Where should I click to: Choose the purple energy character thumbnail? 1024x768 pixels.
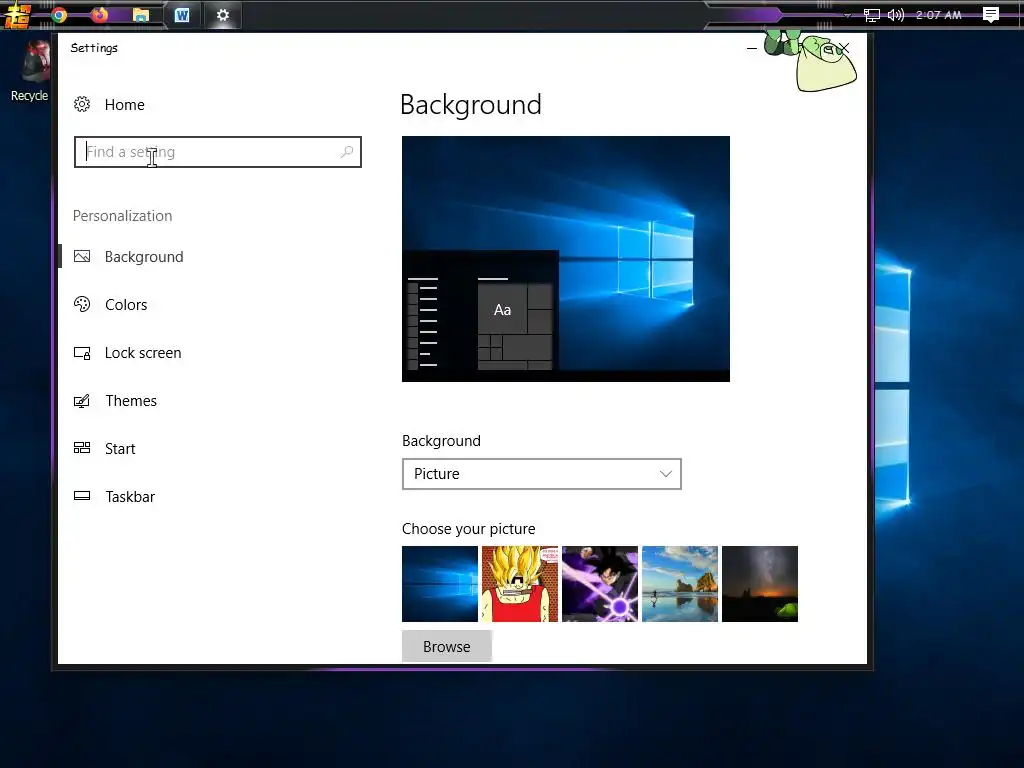click(600, 584)
